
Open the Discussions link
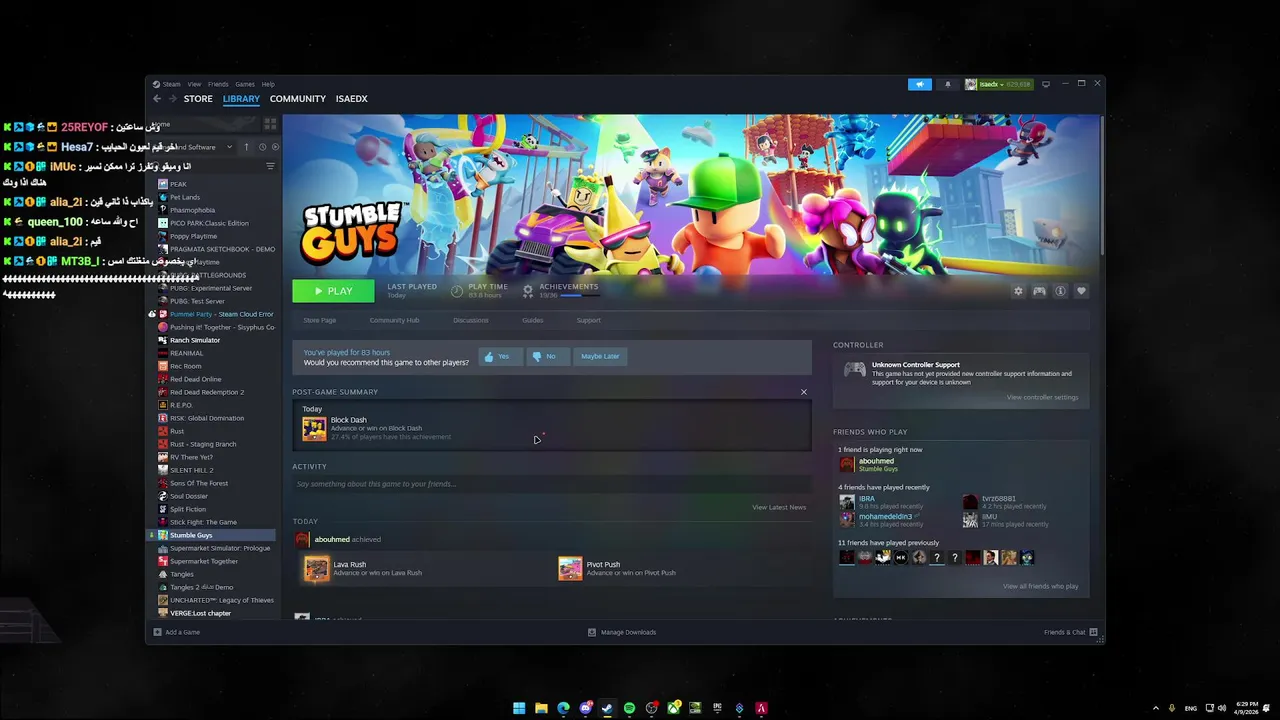point(471,320)
